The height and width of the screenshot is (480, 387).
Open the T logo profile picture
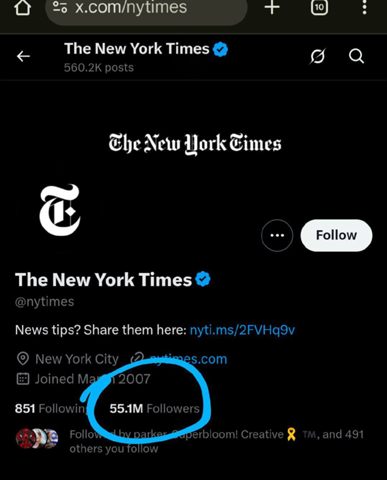tap(60, 211)
